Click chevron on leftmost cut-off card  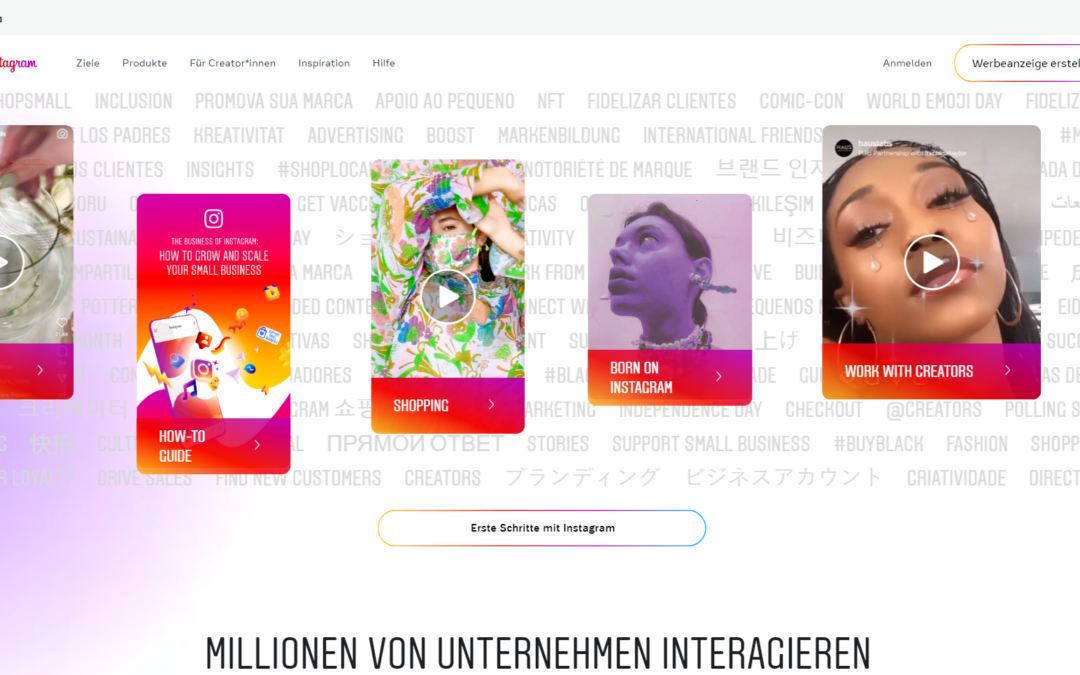coord(40,370)
